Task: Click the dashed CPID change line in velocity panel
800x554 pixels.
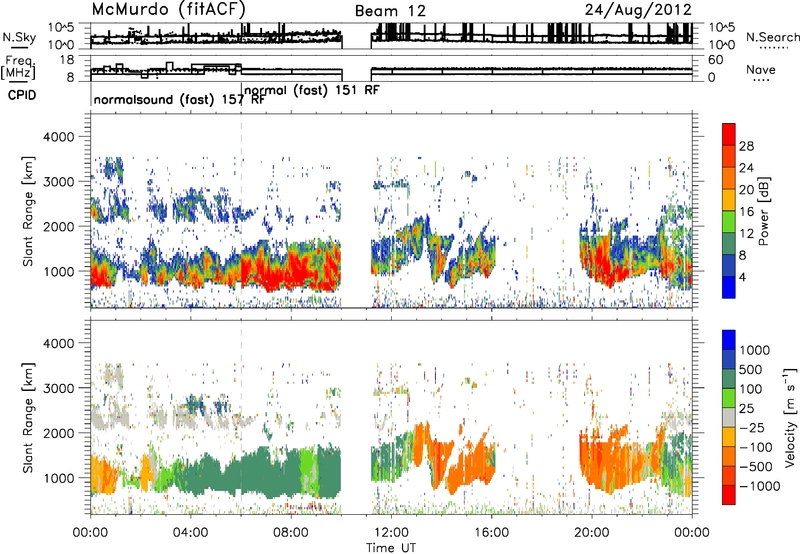Action: (241, 417)
